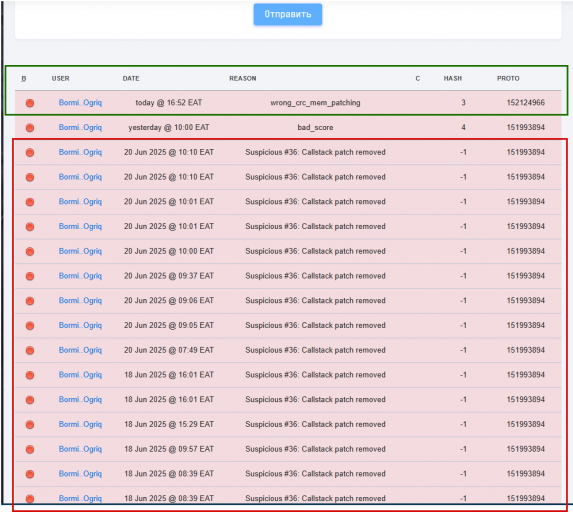The height and width of the screenshot is (512, 573).
Task: Click hash value -1 in 18 Jun 09:57 row
Action: (463, 449)
